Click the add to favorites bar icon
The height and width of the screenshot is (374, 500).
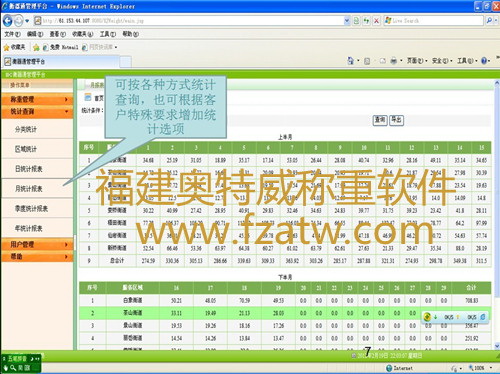(x=36, y=47)
